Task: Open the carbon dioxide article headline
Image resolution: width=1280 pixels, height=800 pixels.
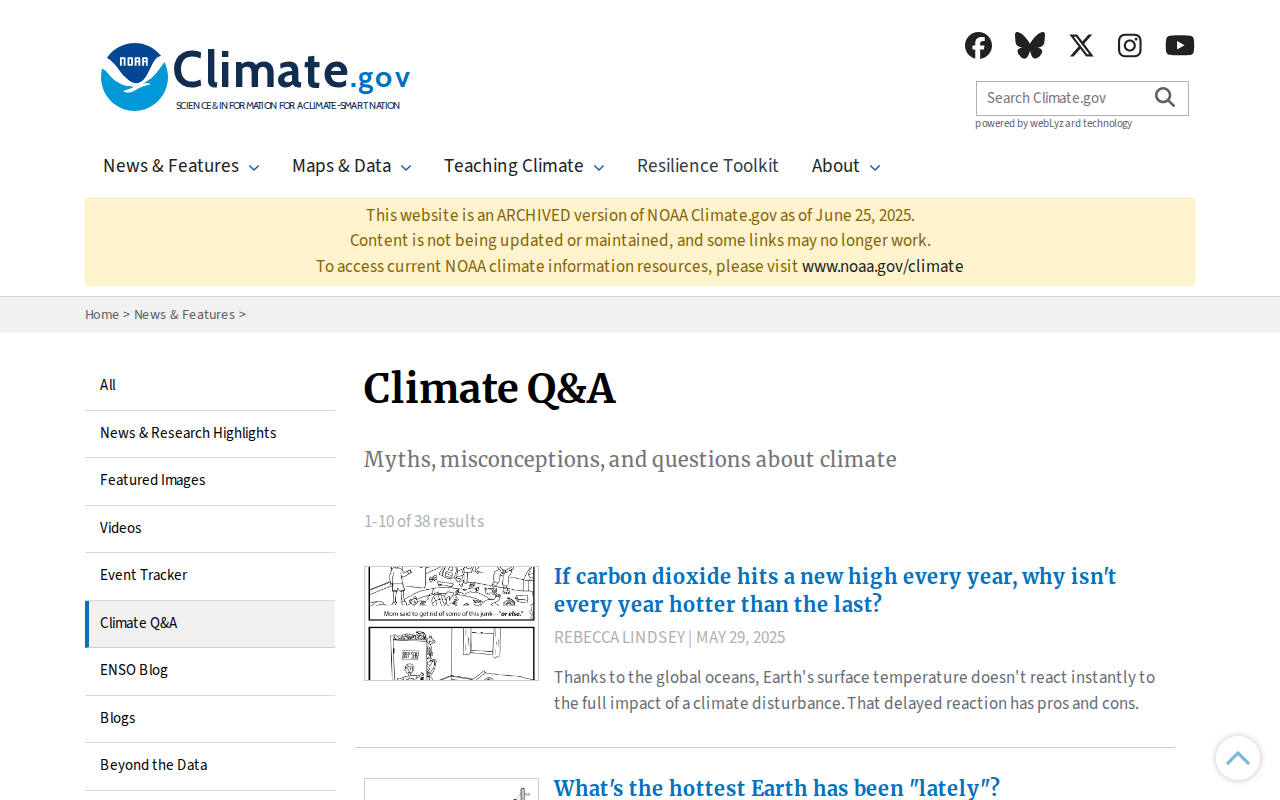Action: tap(835, 590)
